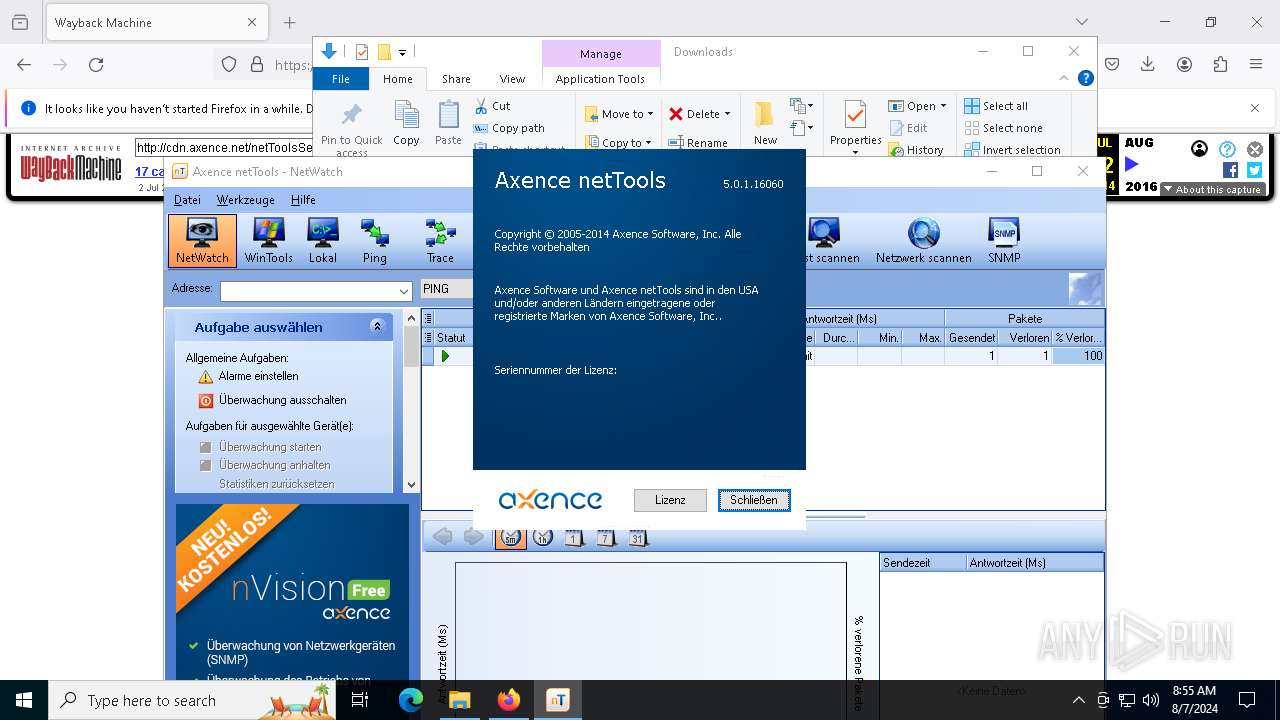The height and width of the screenshot is (720, 1280).
Task: Open the Trace tool
Action: click(x=440, y=241)
